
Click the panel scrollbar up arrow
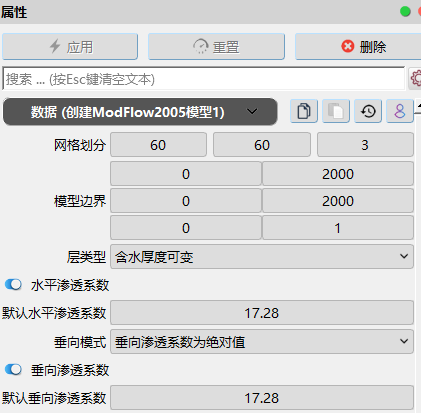tap(418, 106)
